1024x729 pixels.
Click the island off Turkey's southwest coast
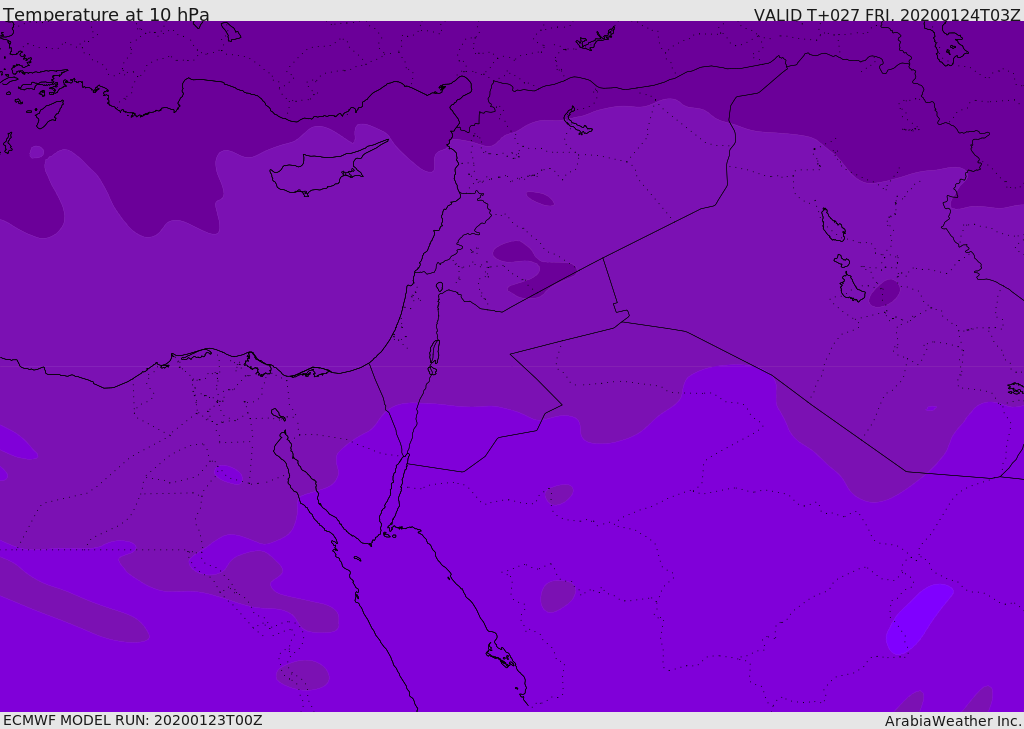[x=49, y=113]
